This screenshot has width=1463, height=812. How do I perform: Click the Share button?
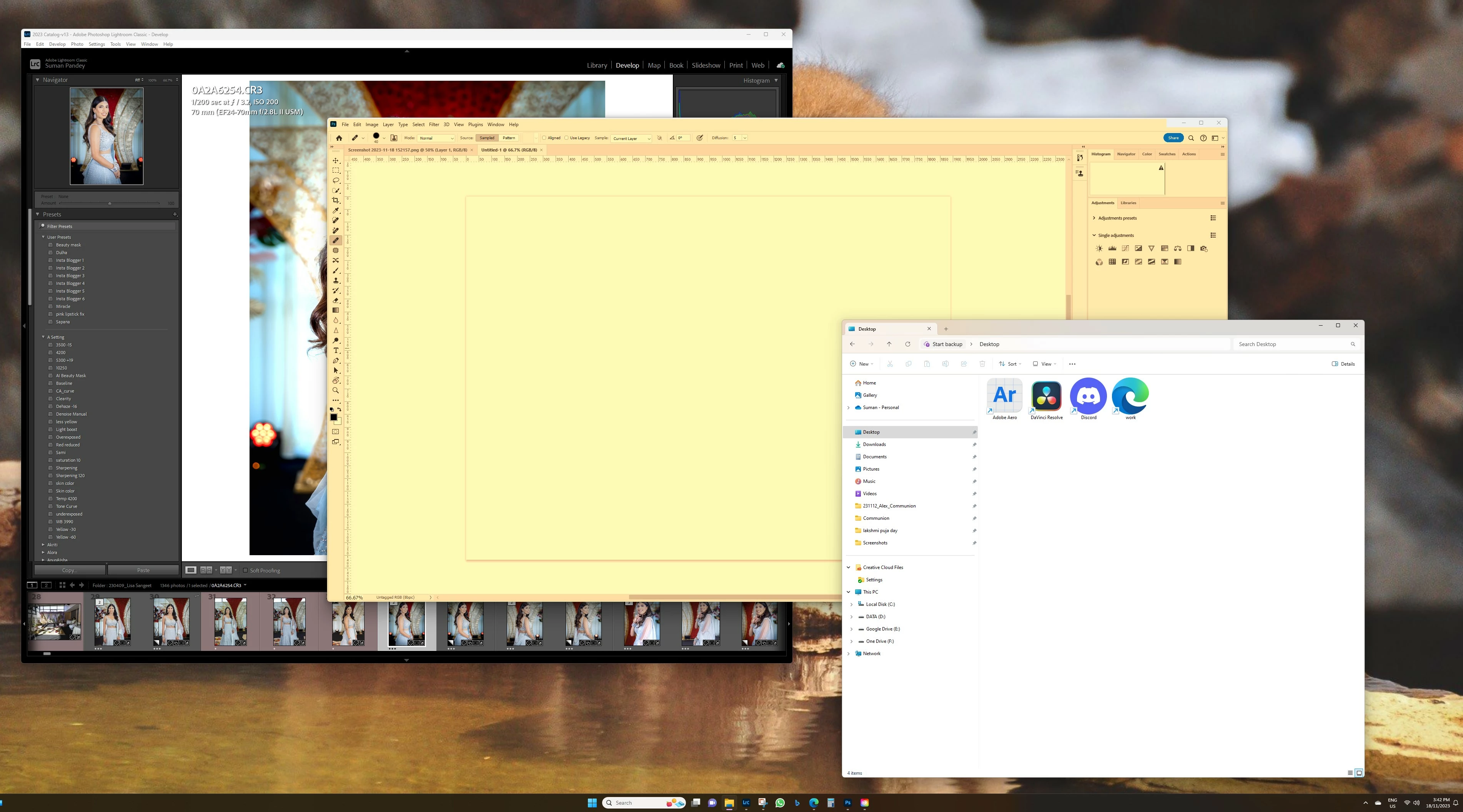point(1173,138)
